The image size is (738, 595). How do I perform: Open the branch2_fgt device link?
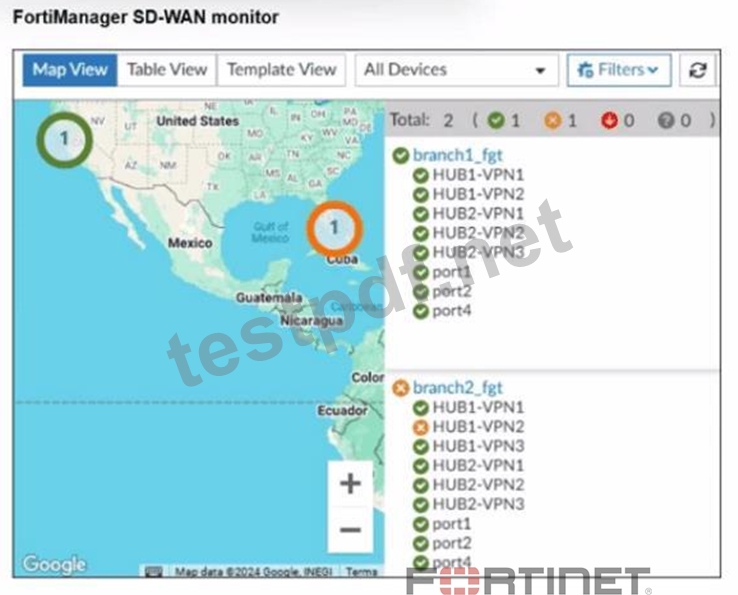point(457,388)
